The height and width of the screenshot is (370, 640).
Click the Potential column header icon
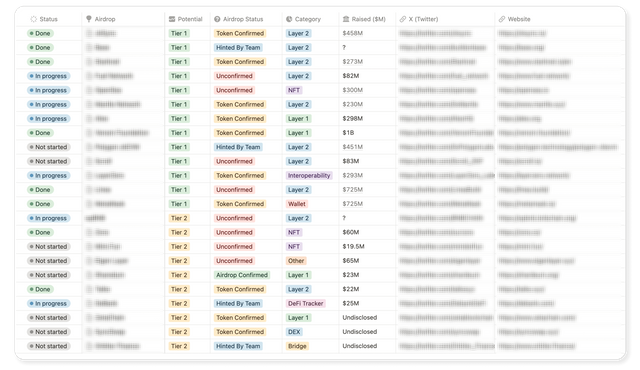click(x=172, y=19)
